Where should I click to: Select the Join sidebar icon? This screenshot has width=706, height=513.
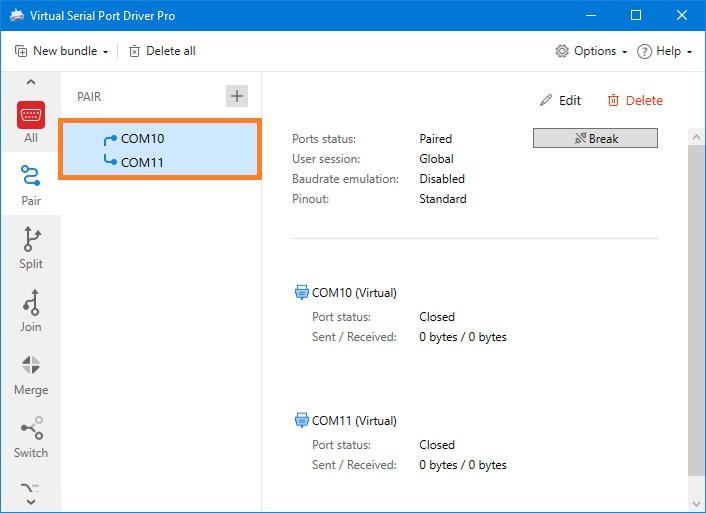coord(31,311)
